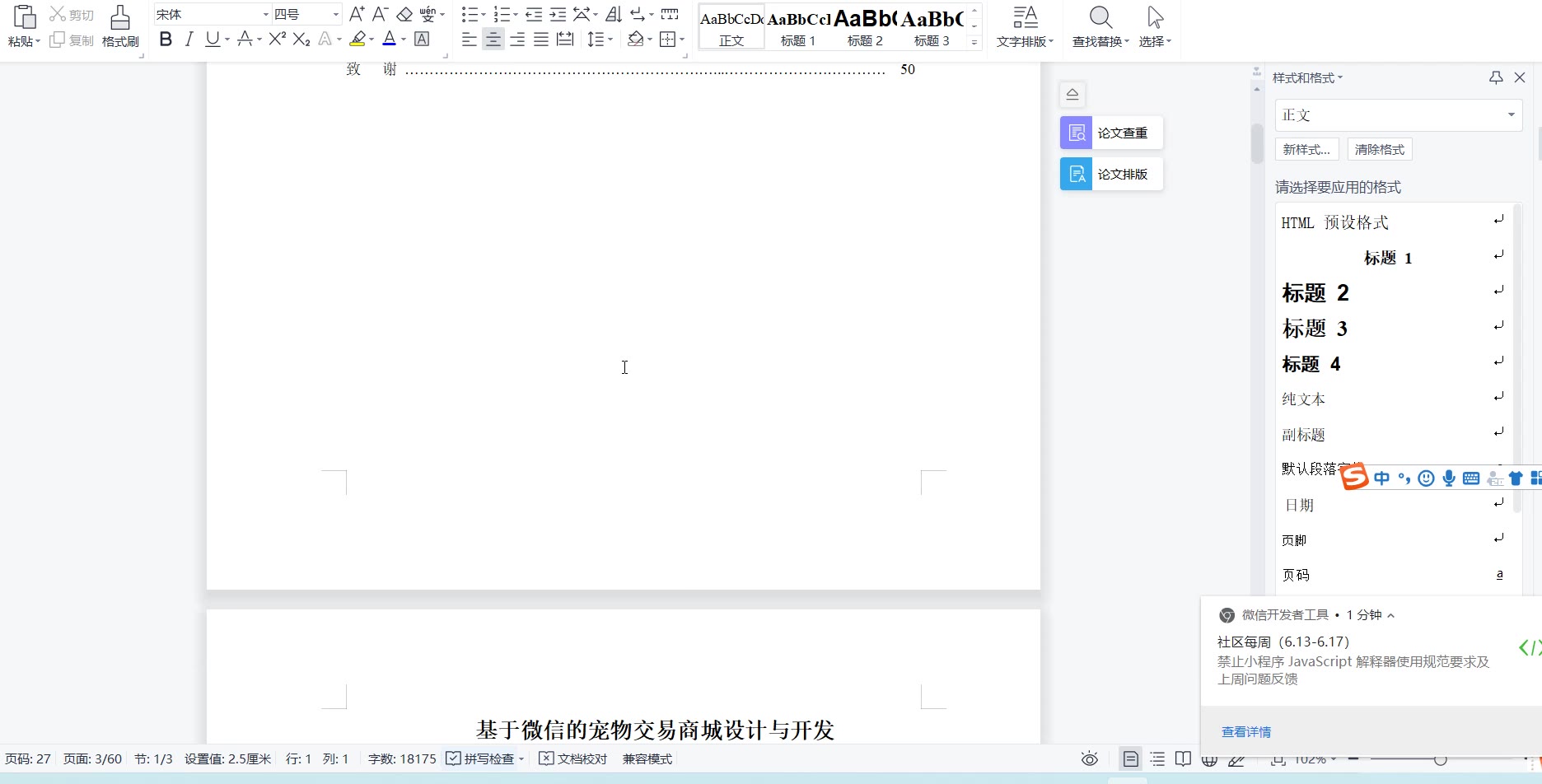The image size is (1542, 784).
Task: Click the 清除格式 button
Action: click(1380, 149)
